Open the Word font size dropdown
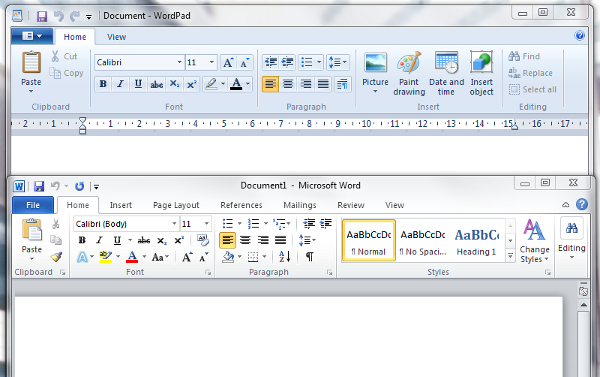 [x=207, y=224]
